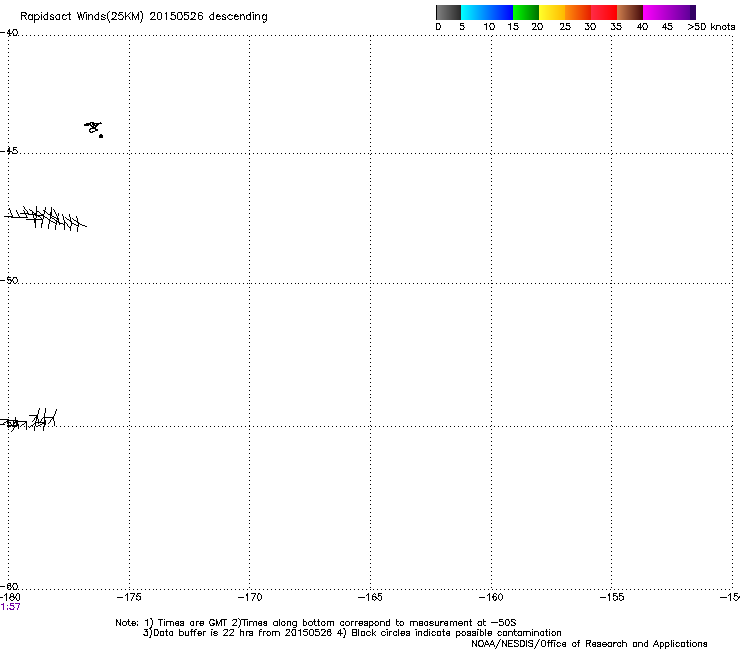Click the small wind barb near -44 latitude
Image resolution: width=740 pixels, height=650 pixels.
click(93, 127)
